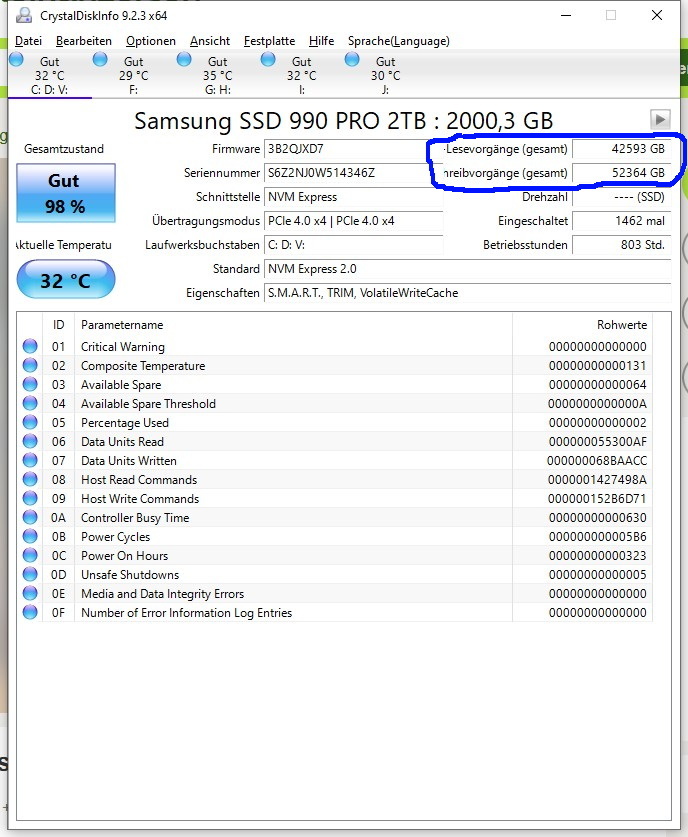Click status orb for Host Write Commands
This screenshot has height=837, width=688.
click(x=30, y=499)
